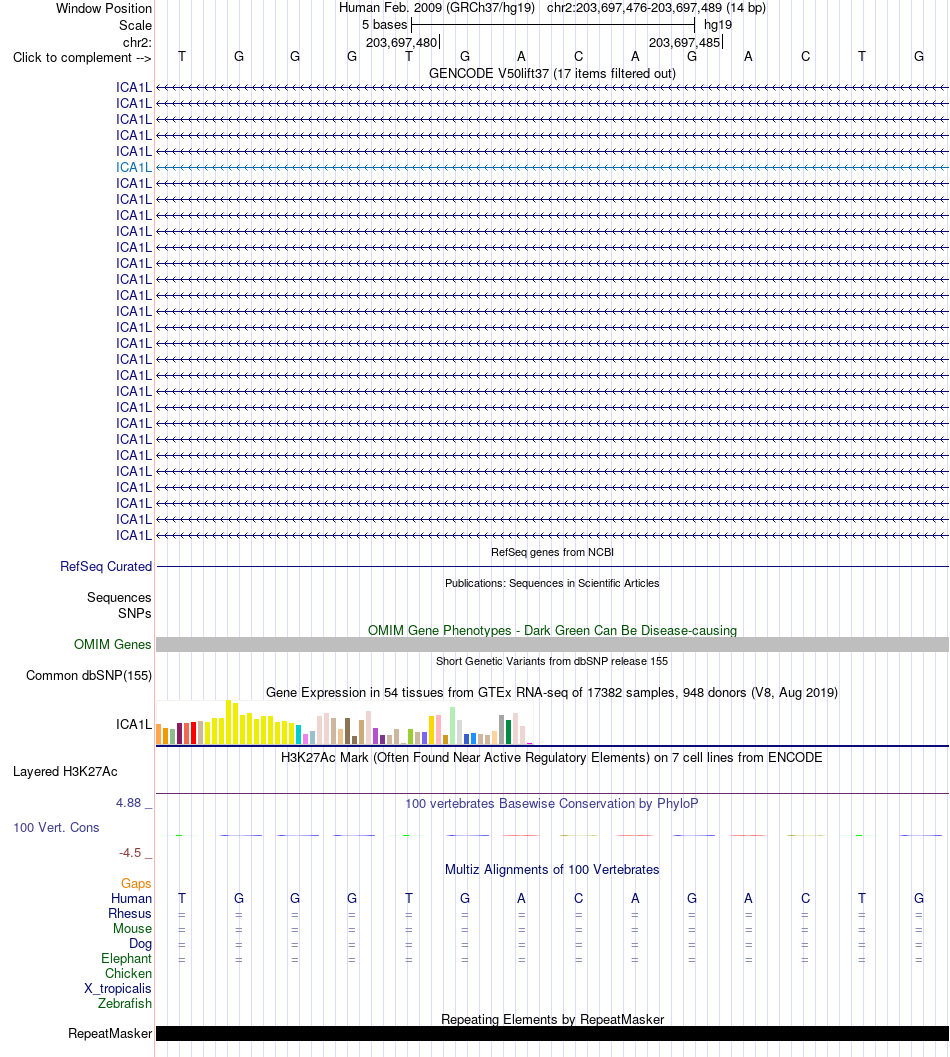Viewport: 950px width, 1057px height.
Task: Open the GENCODE V50lift37 track title
Action: [552, 73]
